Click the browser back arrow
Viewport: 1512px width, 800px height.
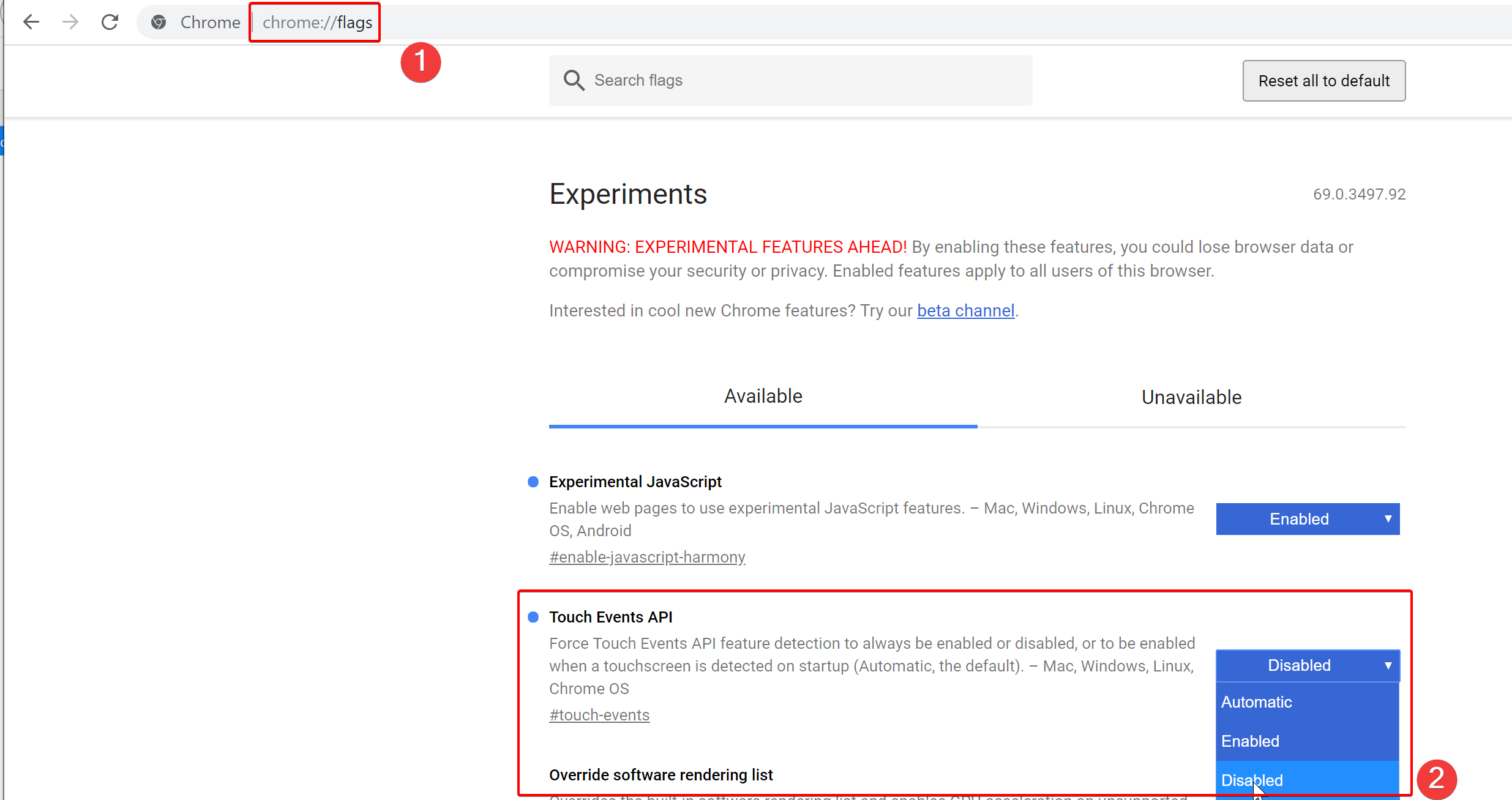[31, 23]
